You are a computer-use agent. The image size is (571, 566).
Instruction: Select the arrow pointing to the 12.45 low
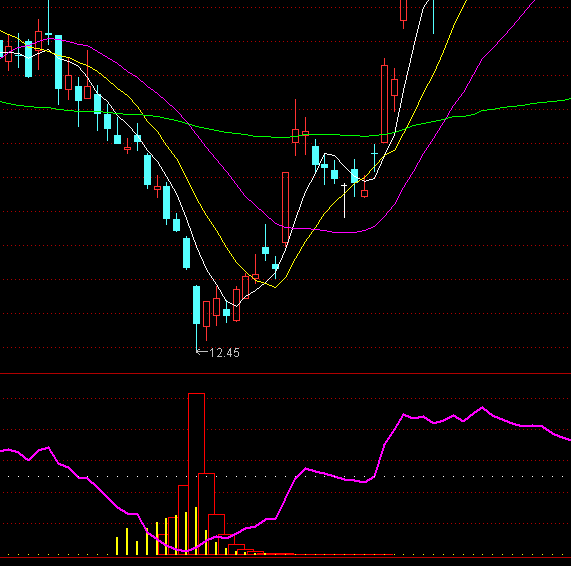pos(202,351)
